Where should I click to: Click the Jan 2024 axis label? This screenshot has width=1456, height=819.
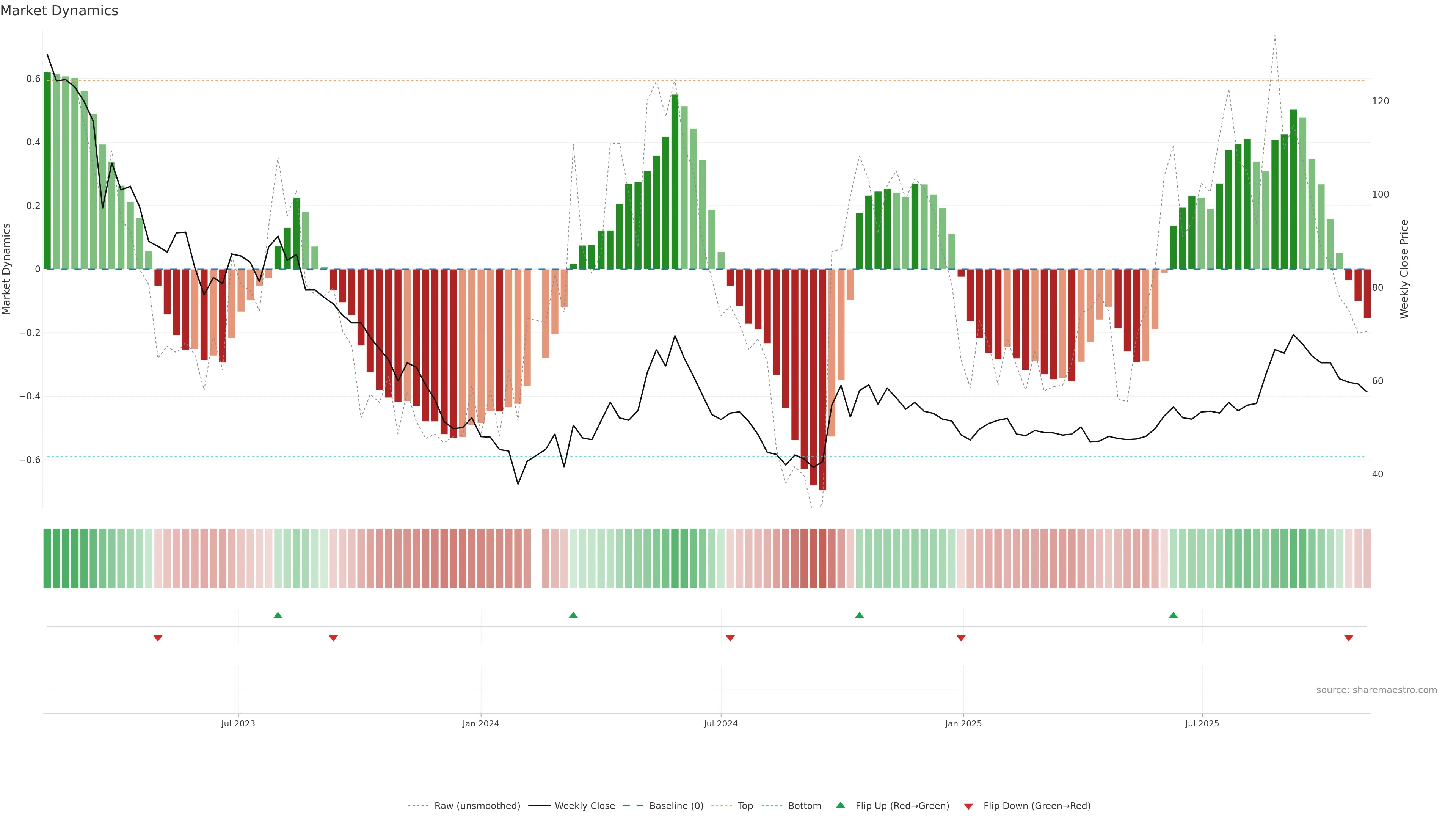[480, 723]
